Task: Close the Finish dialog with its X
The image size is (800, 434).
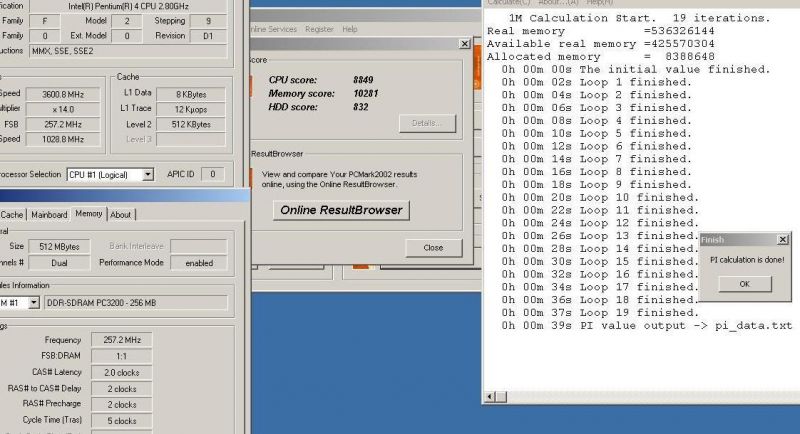Action: click(x=783, y=239)
